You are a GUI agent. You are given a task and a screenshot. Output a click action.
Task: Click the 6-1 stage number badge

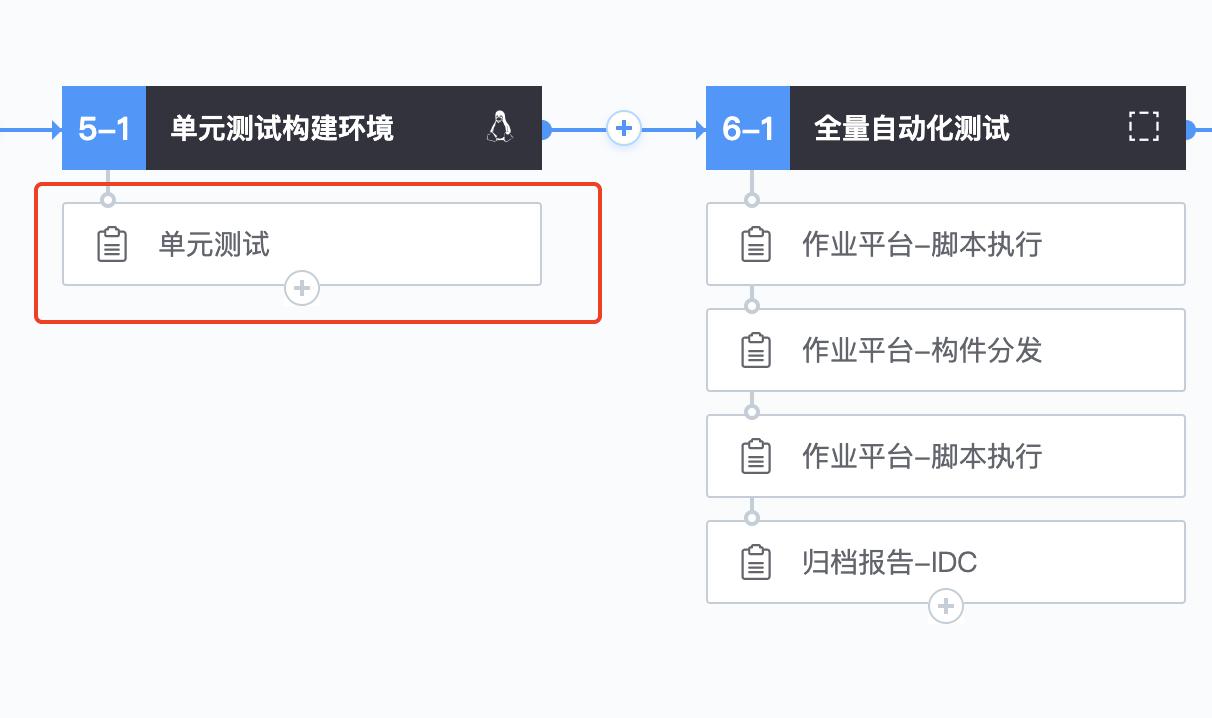(x=748, y=128)
